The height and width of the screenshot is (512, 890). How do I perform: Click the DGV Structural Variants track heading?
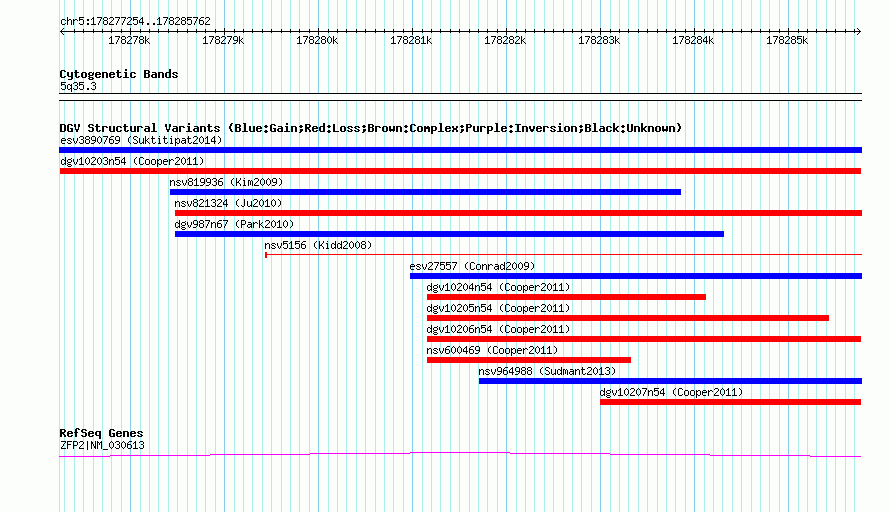371,128
